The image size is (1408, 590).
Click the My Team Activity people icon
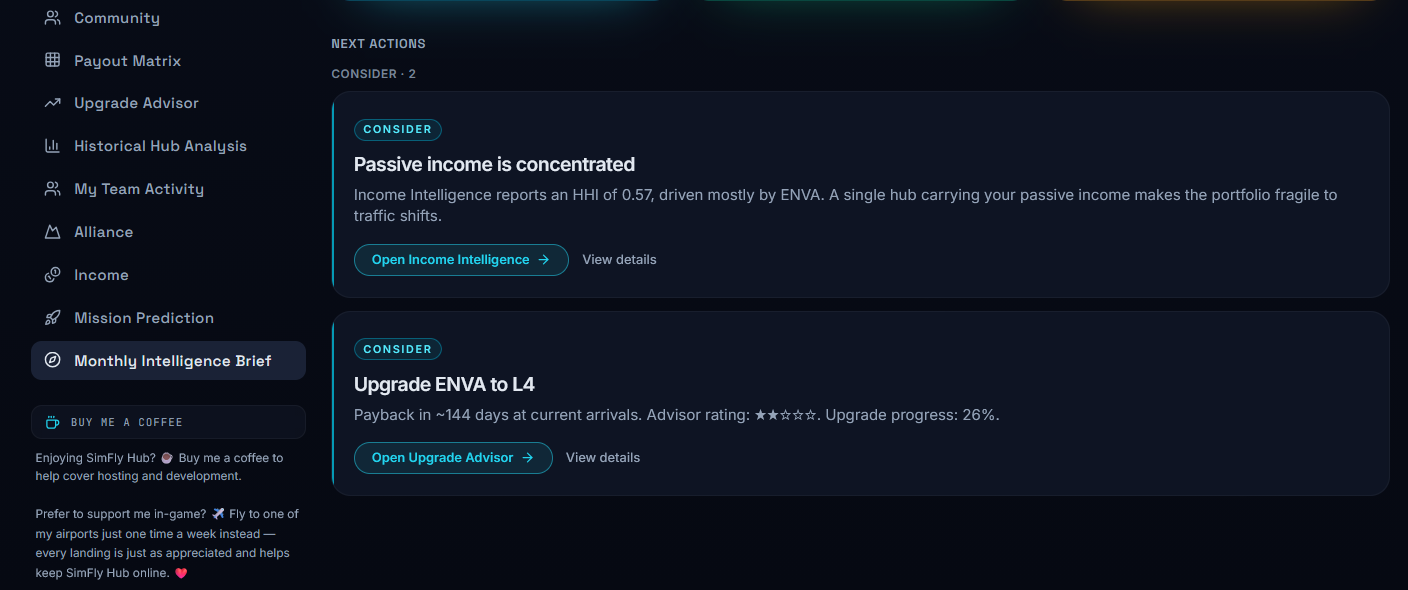[53, 189]
